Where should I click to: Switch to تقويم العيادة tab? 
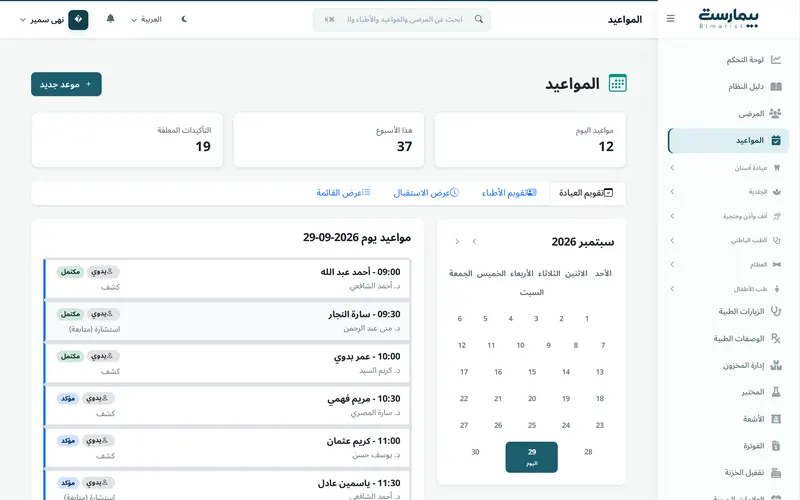(588, 193)
